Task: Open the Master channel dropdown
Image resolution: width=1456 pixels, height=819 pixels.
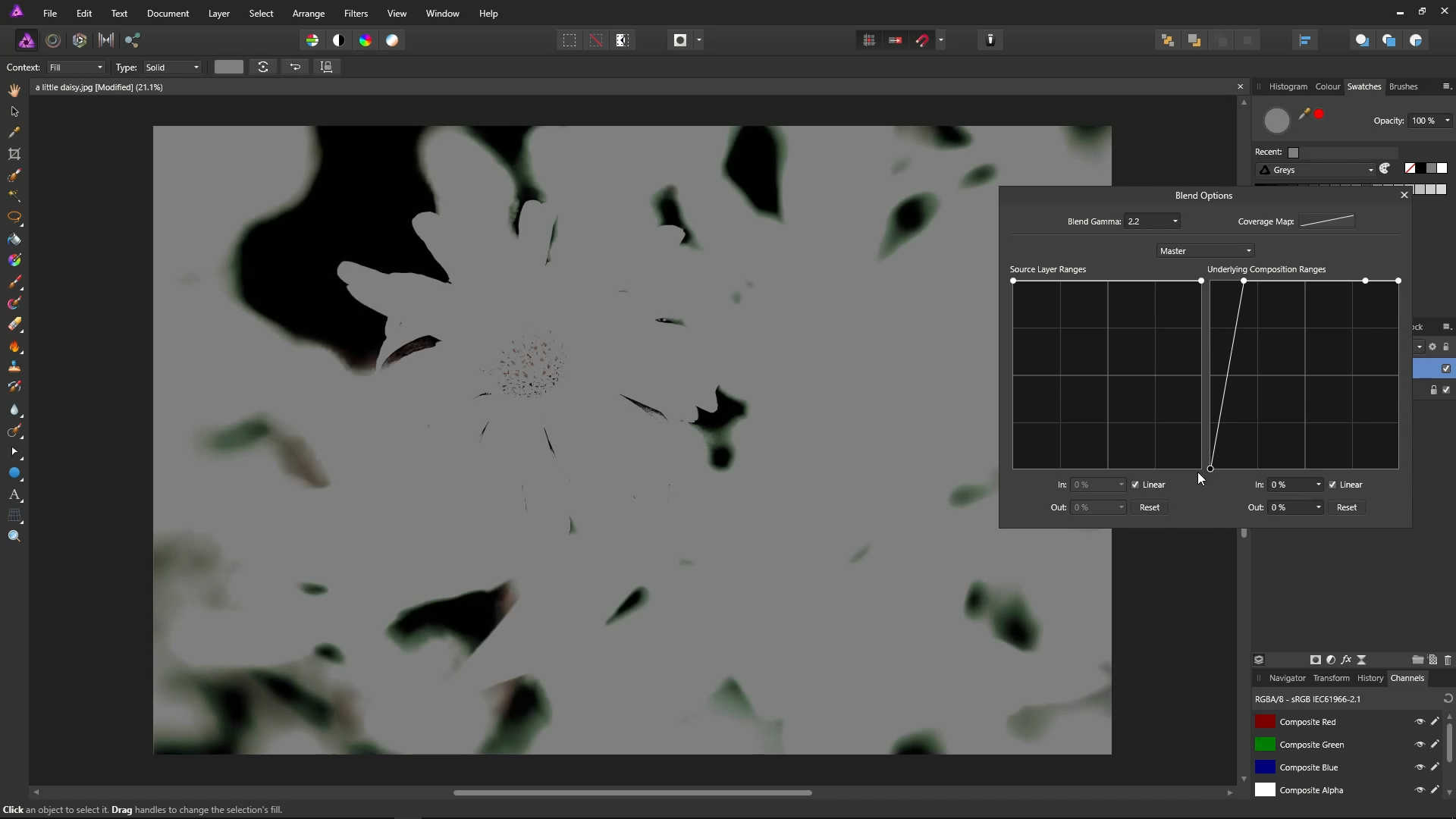Action: click(1205, 251)
